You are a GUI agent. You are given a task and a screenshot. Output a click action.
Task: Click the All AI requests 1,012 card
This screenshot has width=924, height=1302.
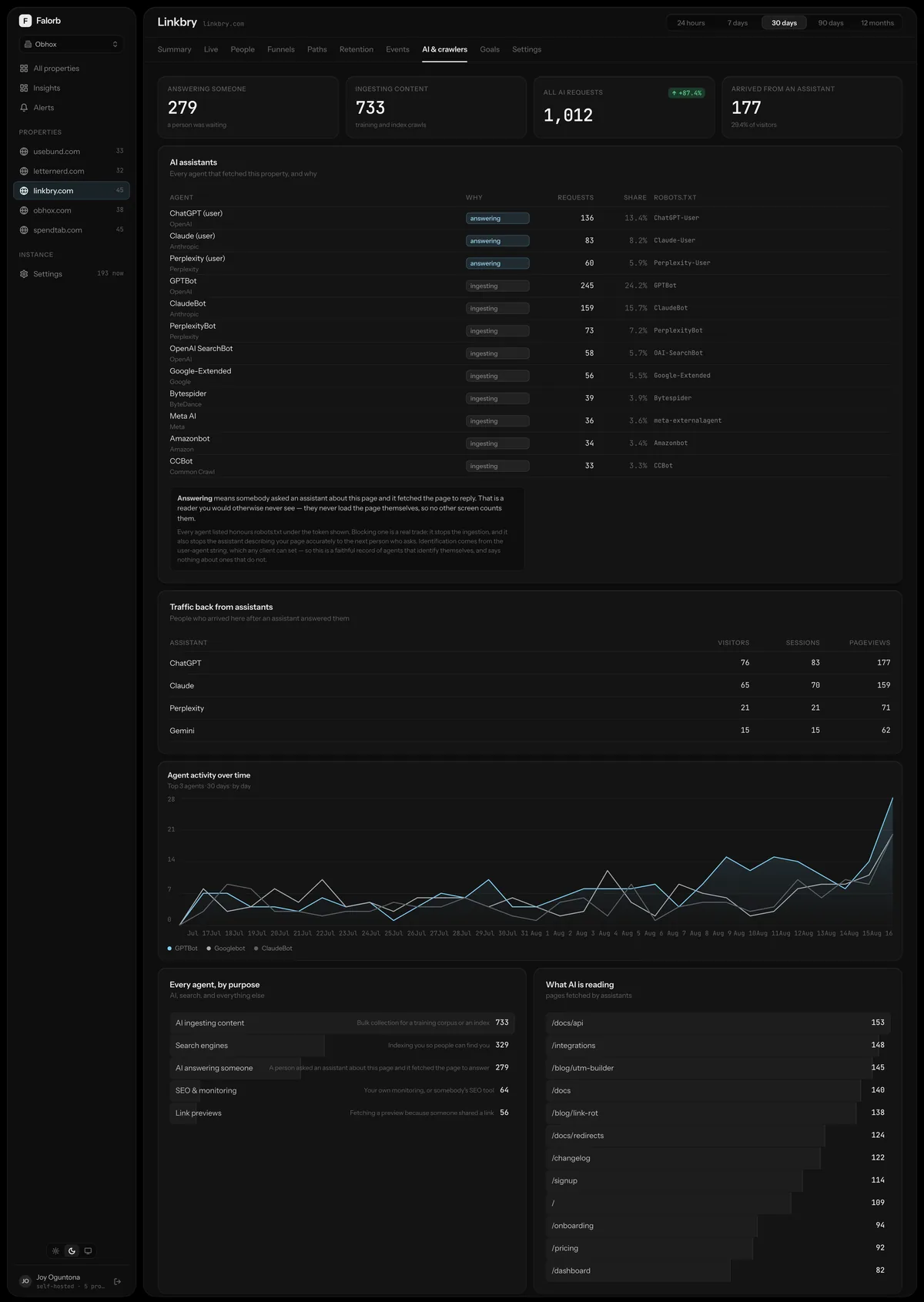point(624,107)
